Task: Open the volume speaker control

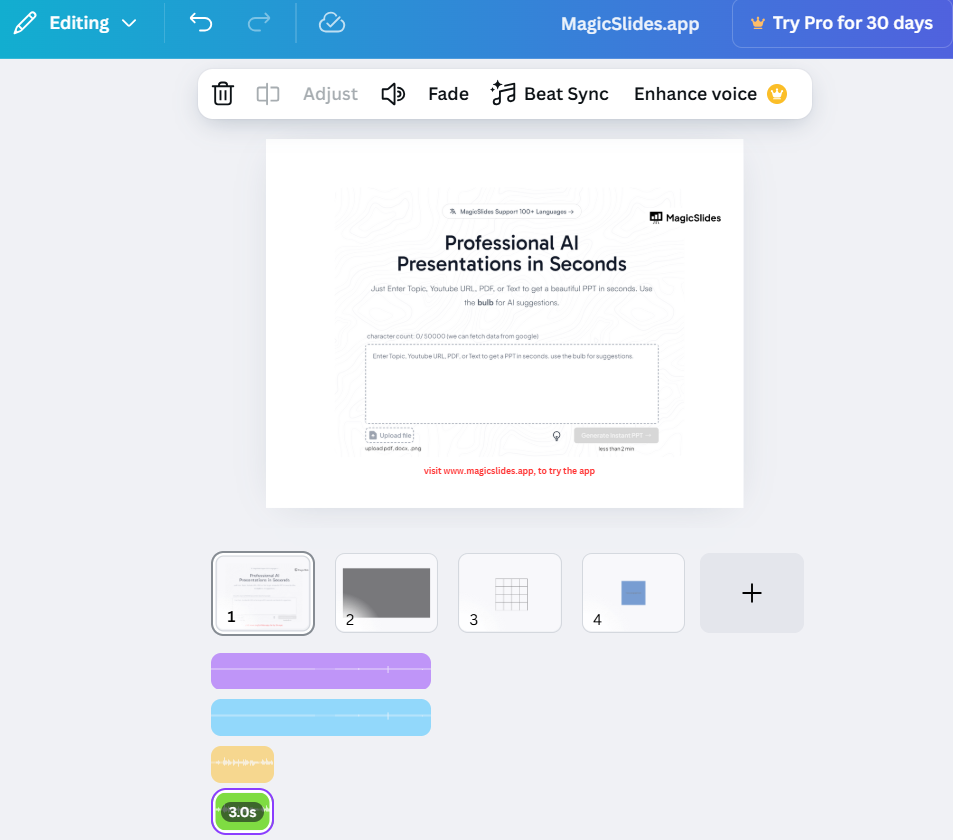Action: [393, 94]
